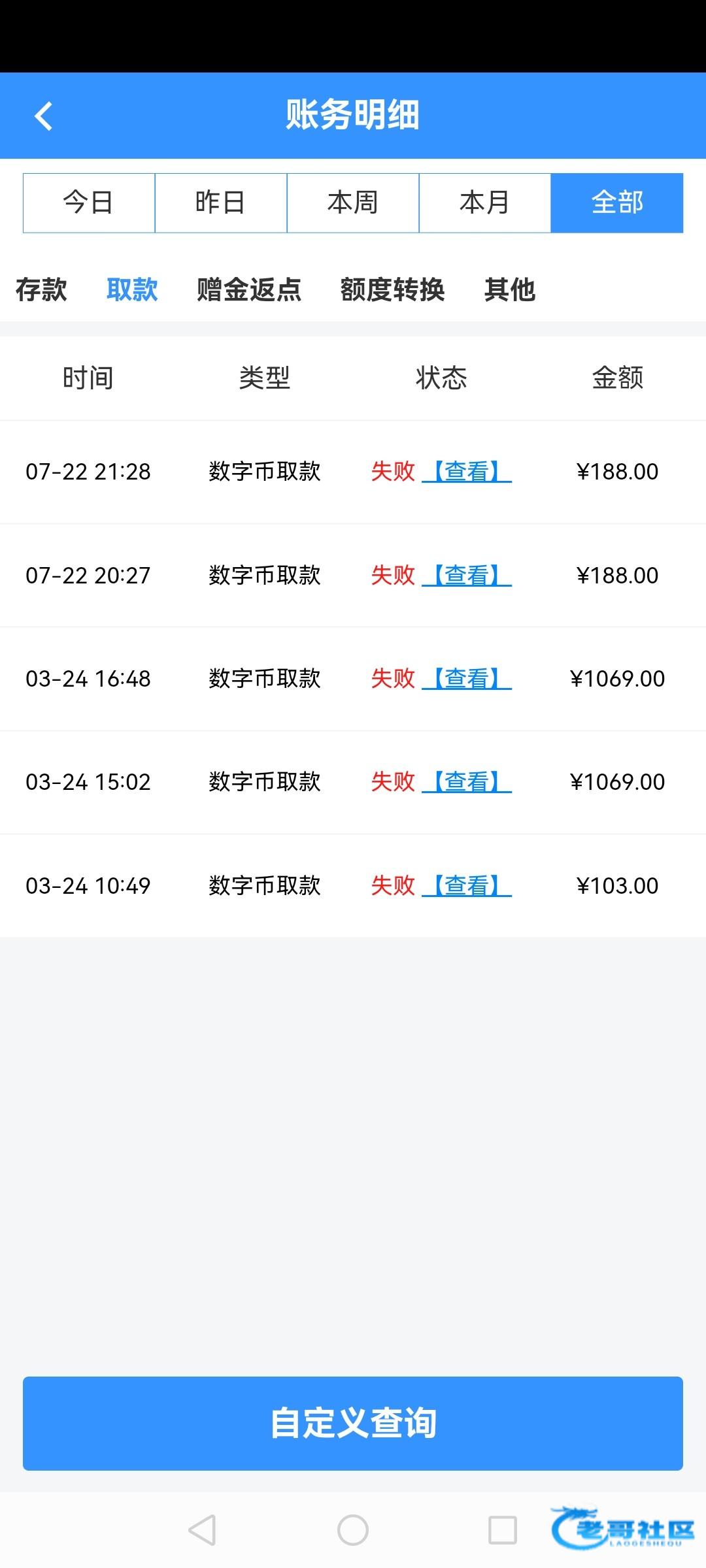
Task: Switch to the 其他 category
Action: pos(510,289)
